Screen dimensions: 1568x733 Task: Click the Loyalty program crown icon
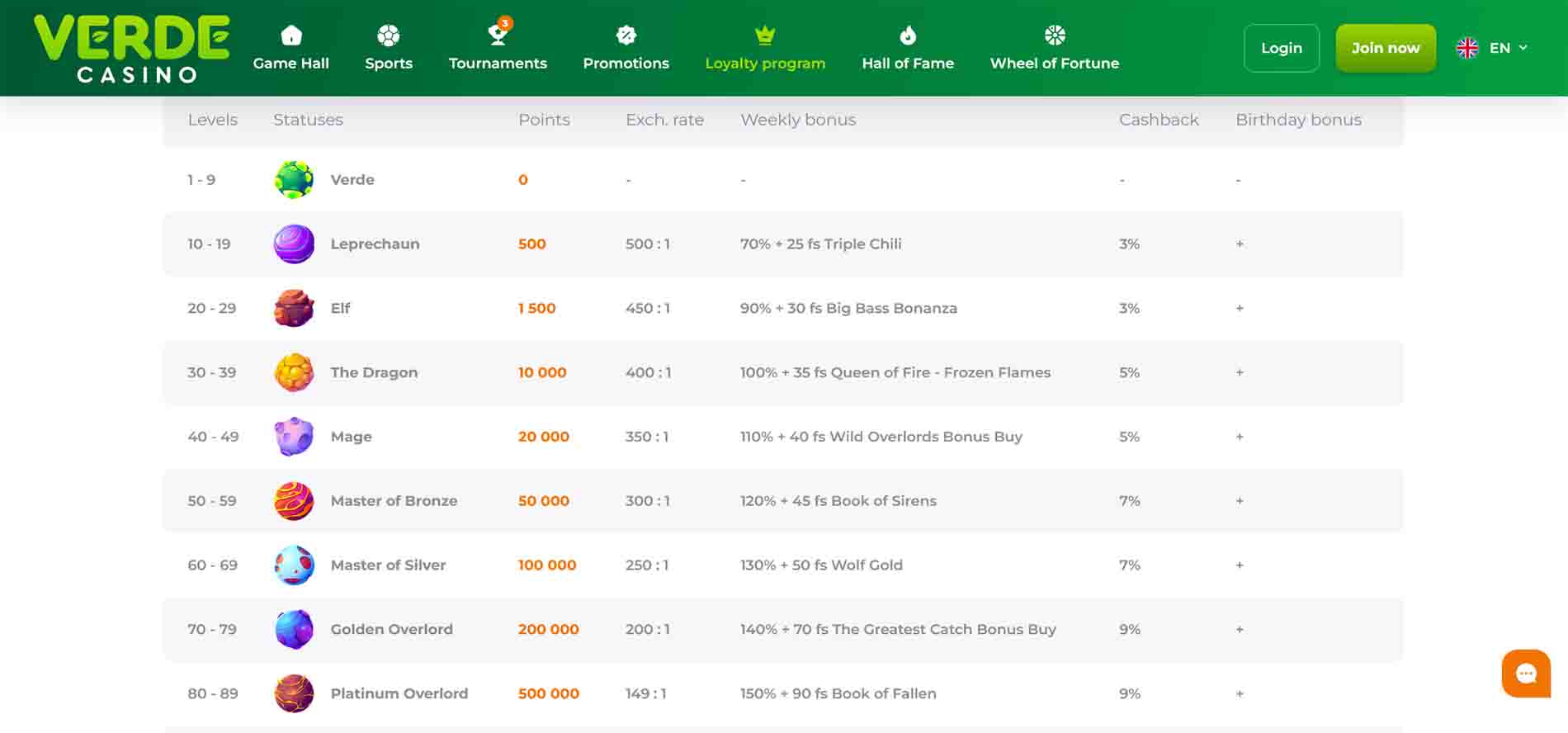coord(765,35)
